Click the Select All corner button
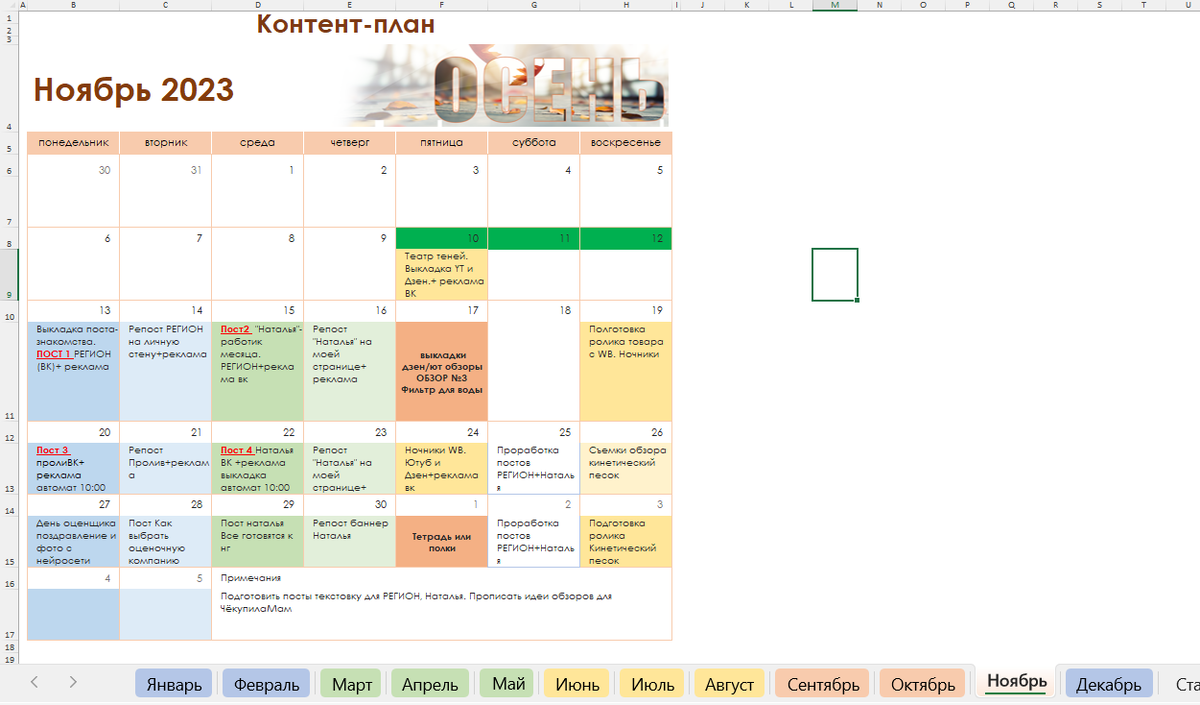The height and width of the screenshot is (705, 1200). pyautogui.click(x=8, y=6)
